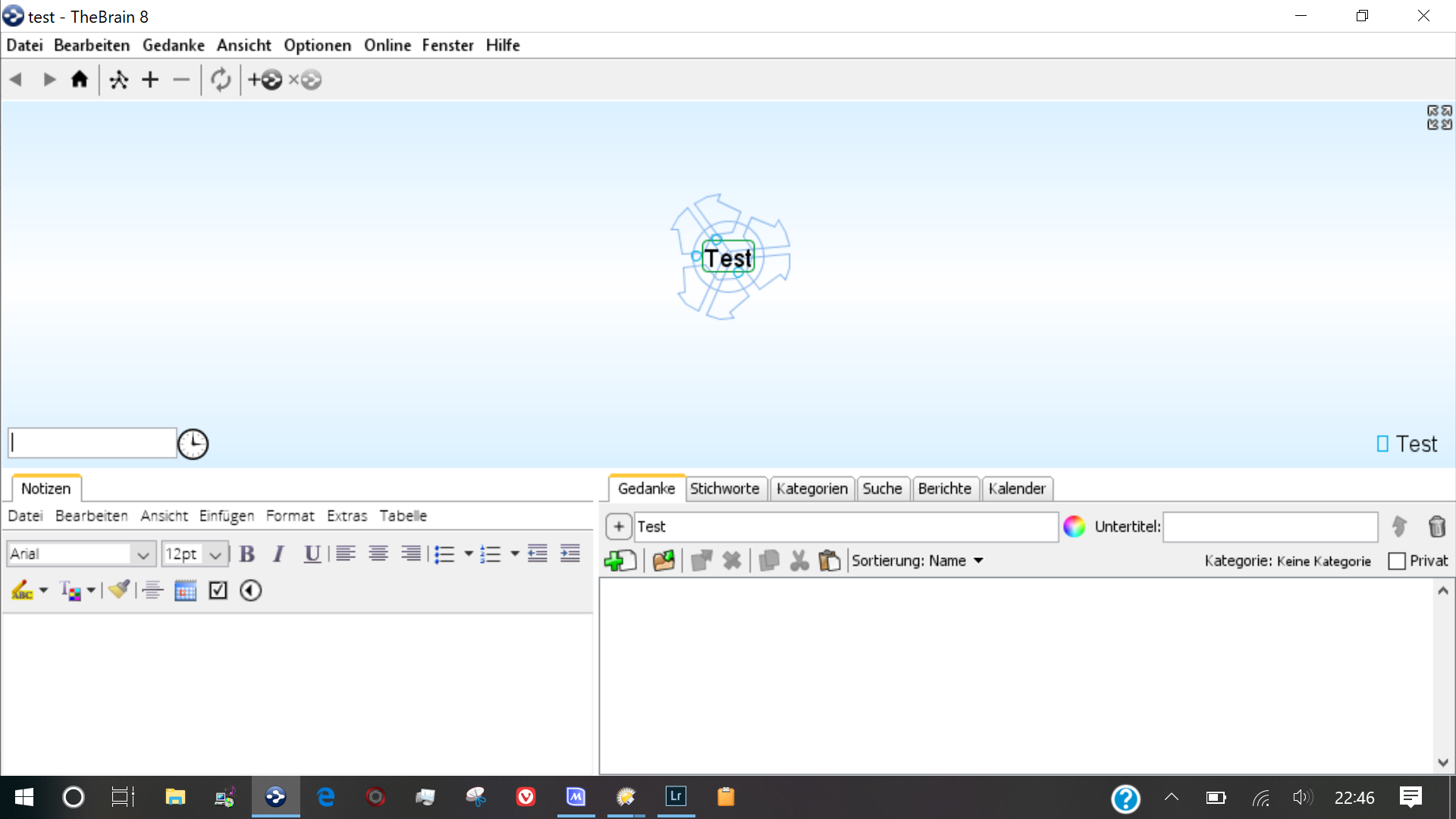Open the Arial font dropdown
This screenshot has height=819, width=1456.
(143, 555)
